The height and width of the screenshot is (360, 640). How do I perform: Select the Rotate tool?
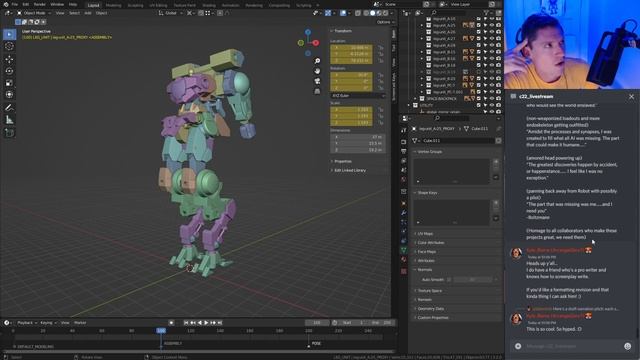tap(9, 71)
